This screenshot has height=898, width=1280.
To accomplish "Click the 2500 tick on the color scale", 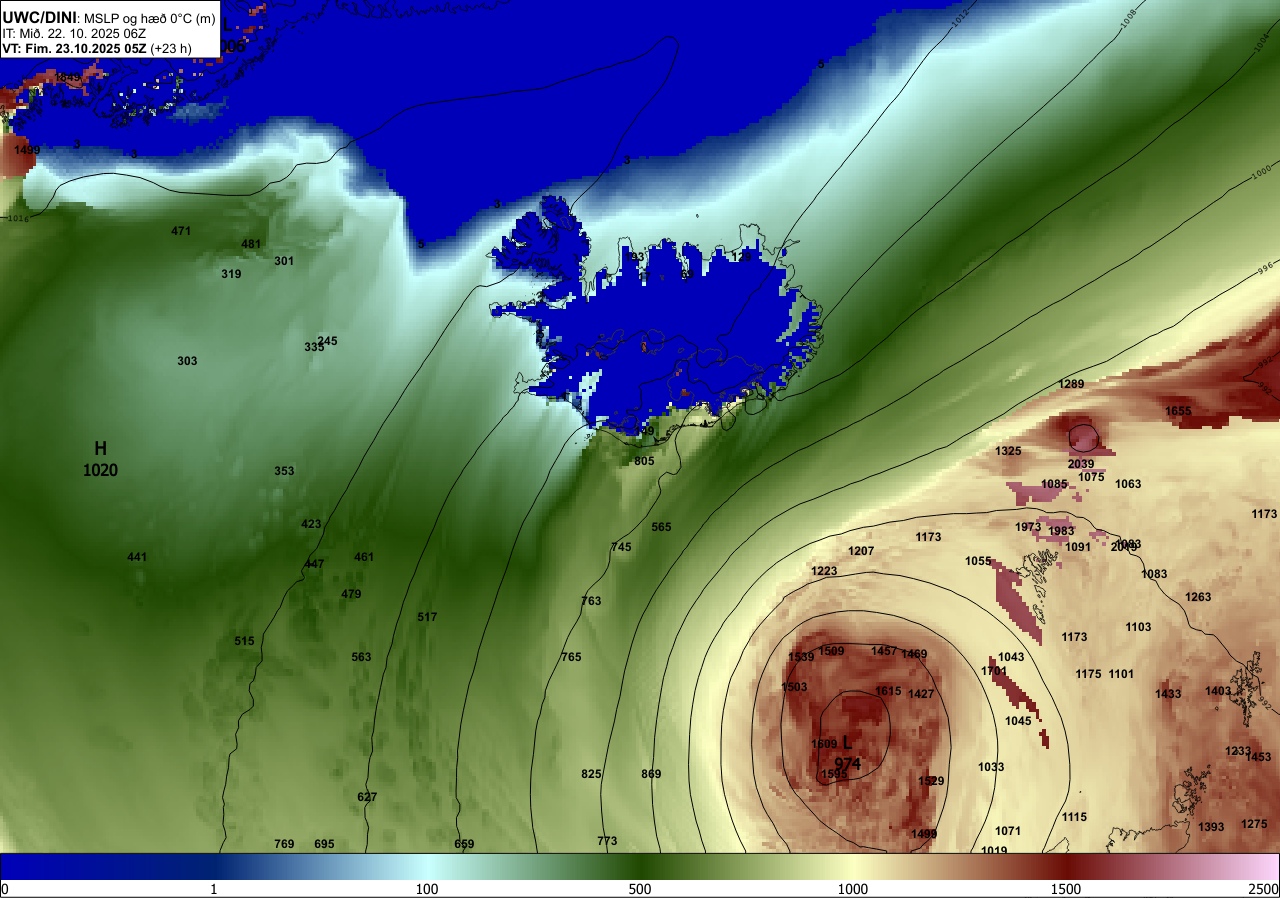I will click(x=1265, y=889).
